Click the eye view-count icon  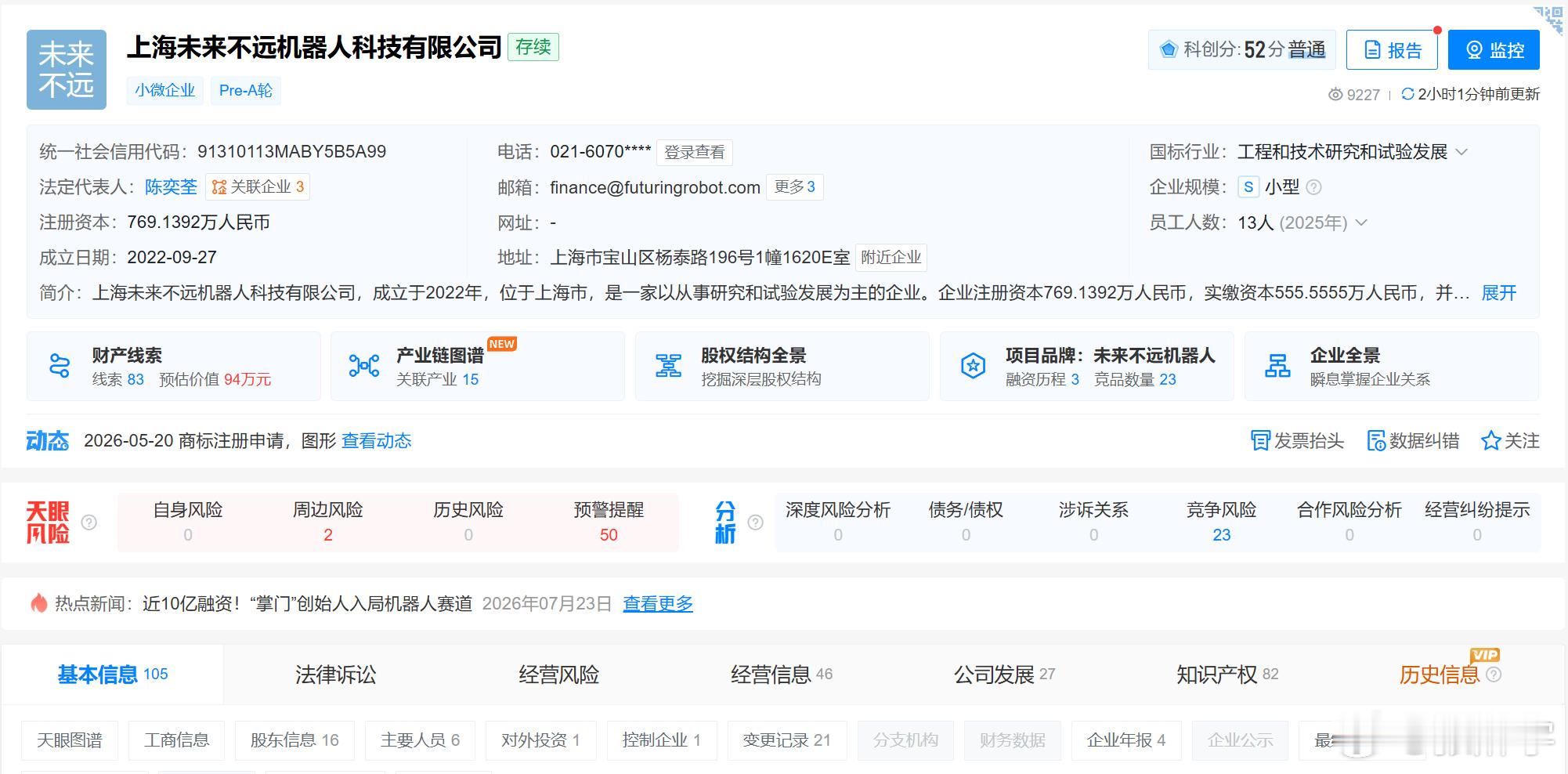pyautogui.click(x=1335, y=95)
